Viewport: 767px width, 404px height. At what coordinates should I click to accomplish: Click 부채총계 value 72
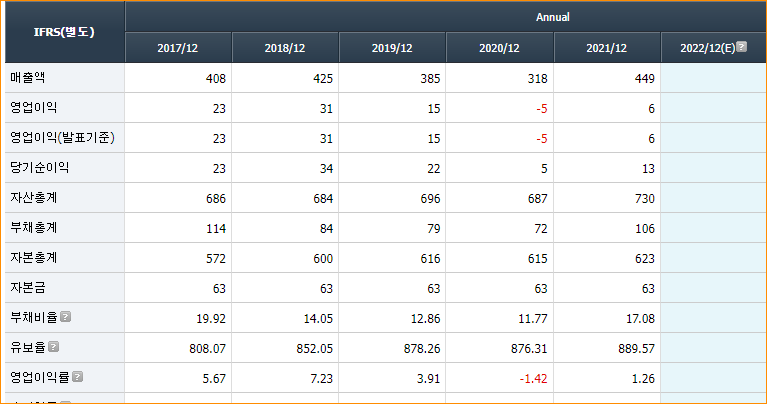[x=541, y=228]
